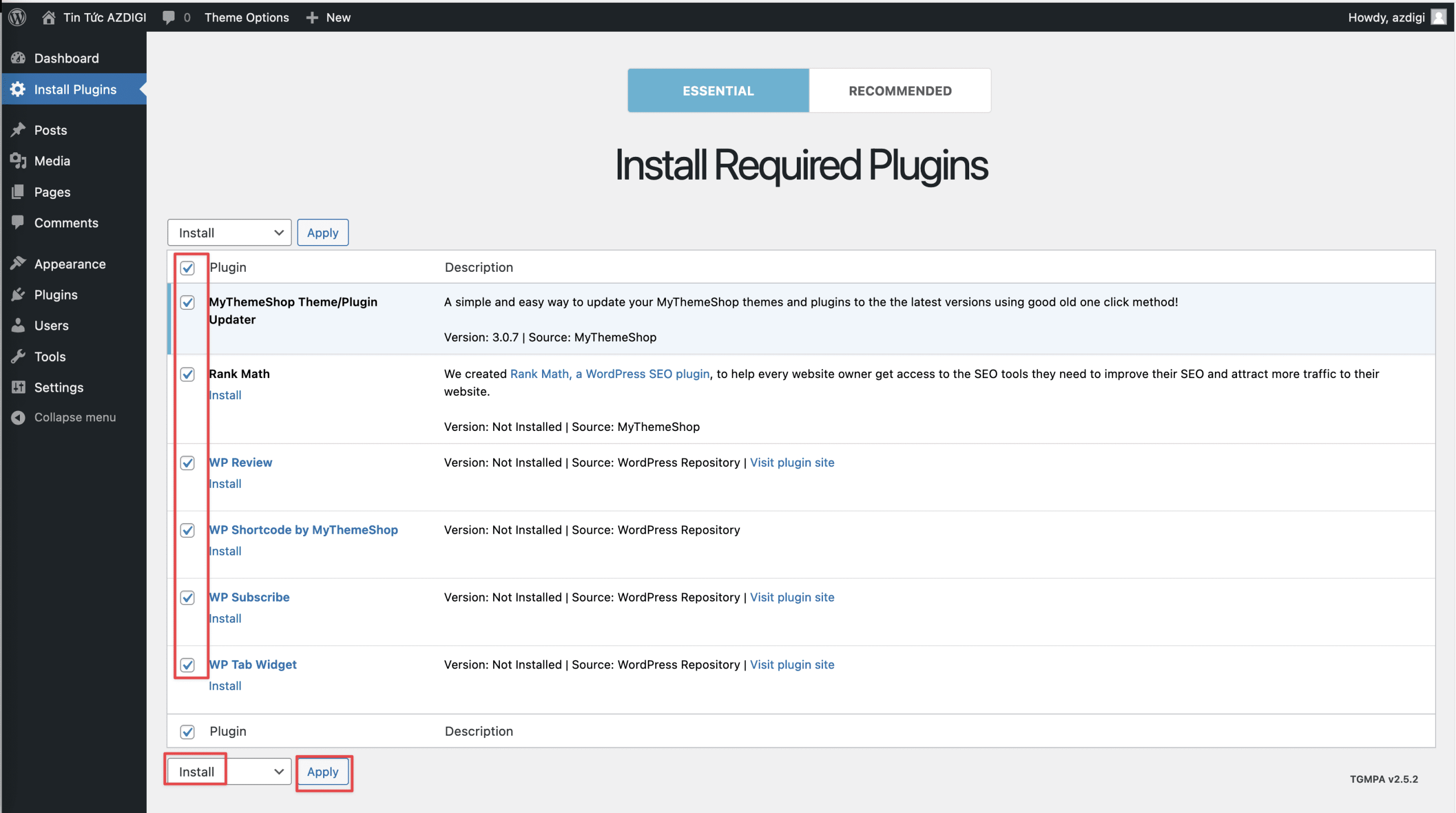Click Install link under WP Tab Widget

tap(225, 686)
